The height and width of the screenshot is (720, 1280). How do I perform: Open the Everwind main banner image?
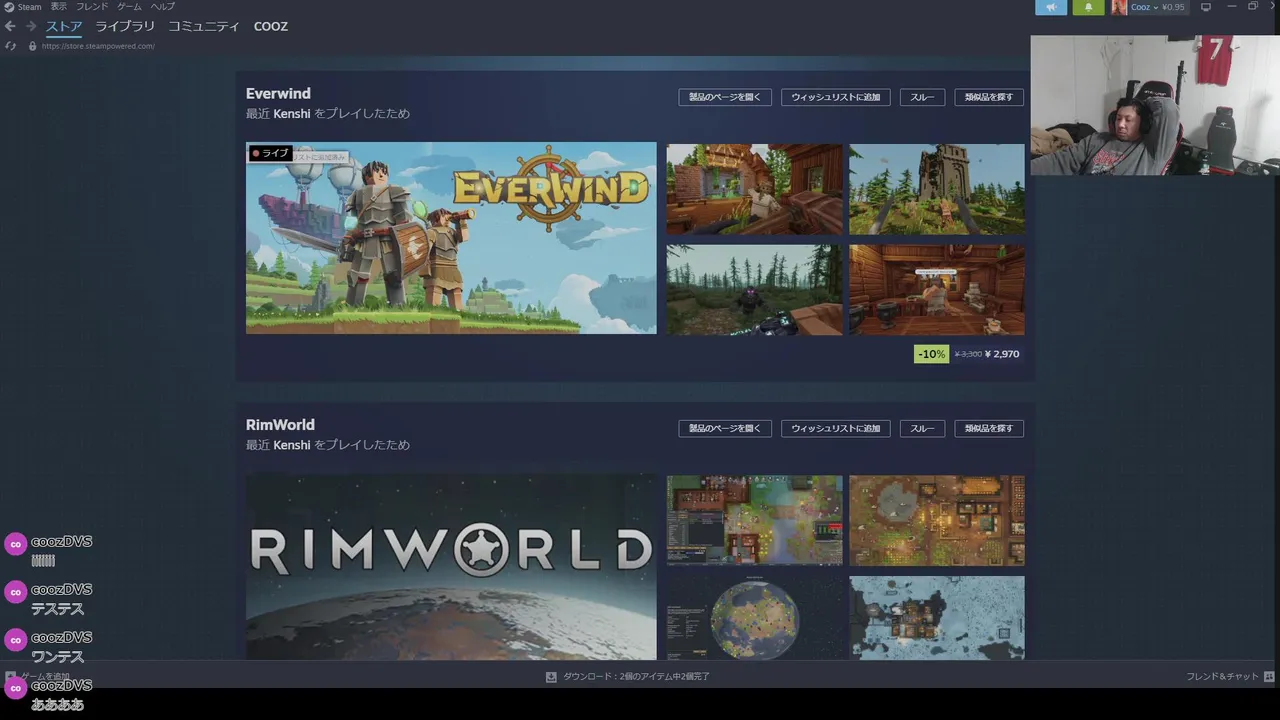[x=451, y=238]
